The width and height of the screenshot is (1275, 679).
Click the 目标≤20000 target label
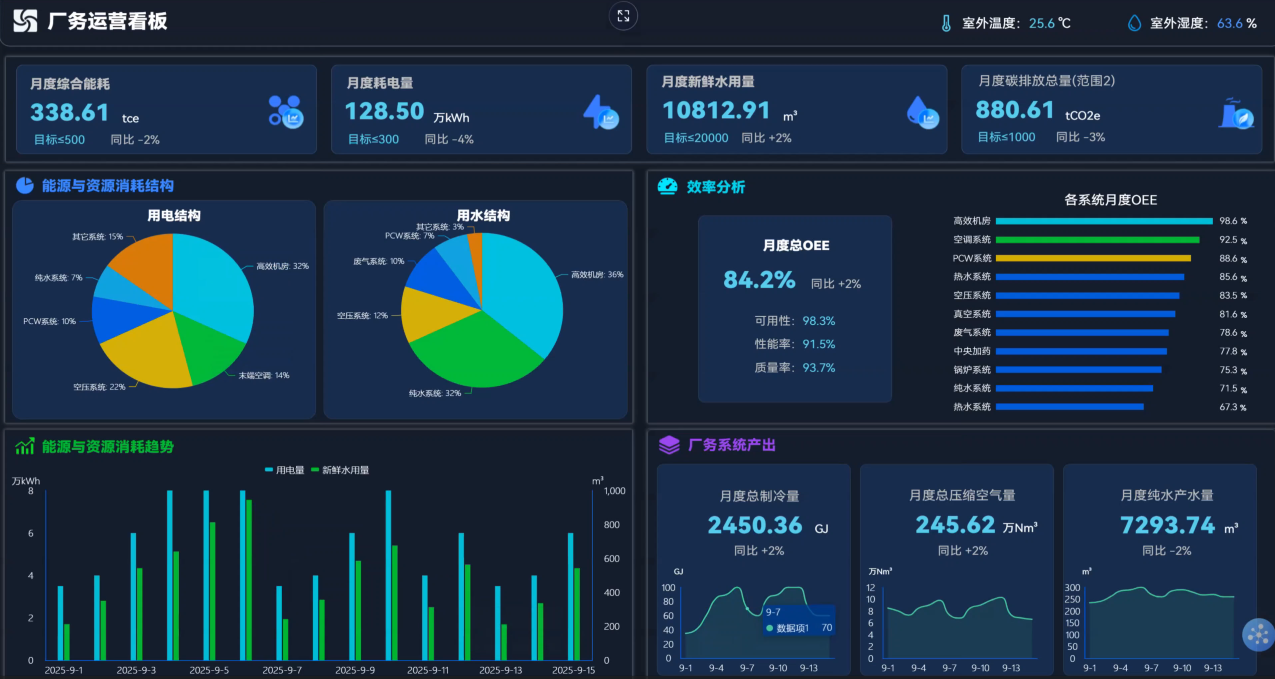click(696, 138)
